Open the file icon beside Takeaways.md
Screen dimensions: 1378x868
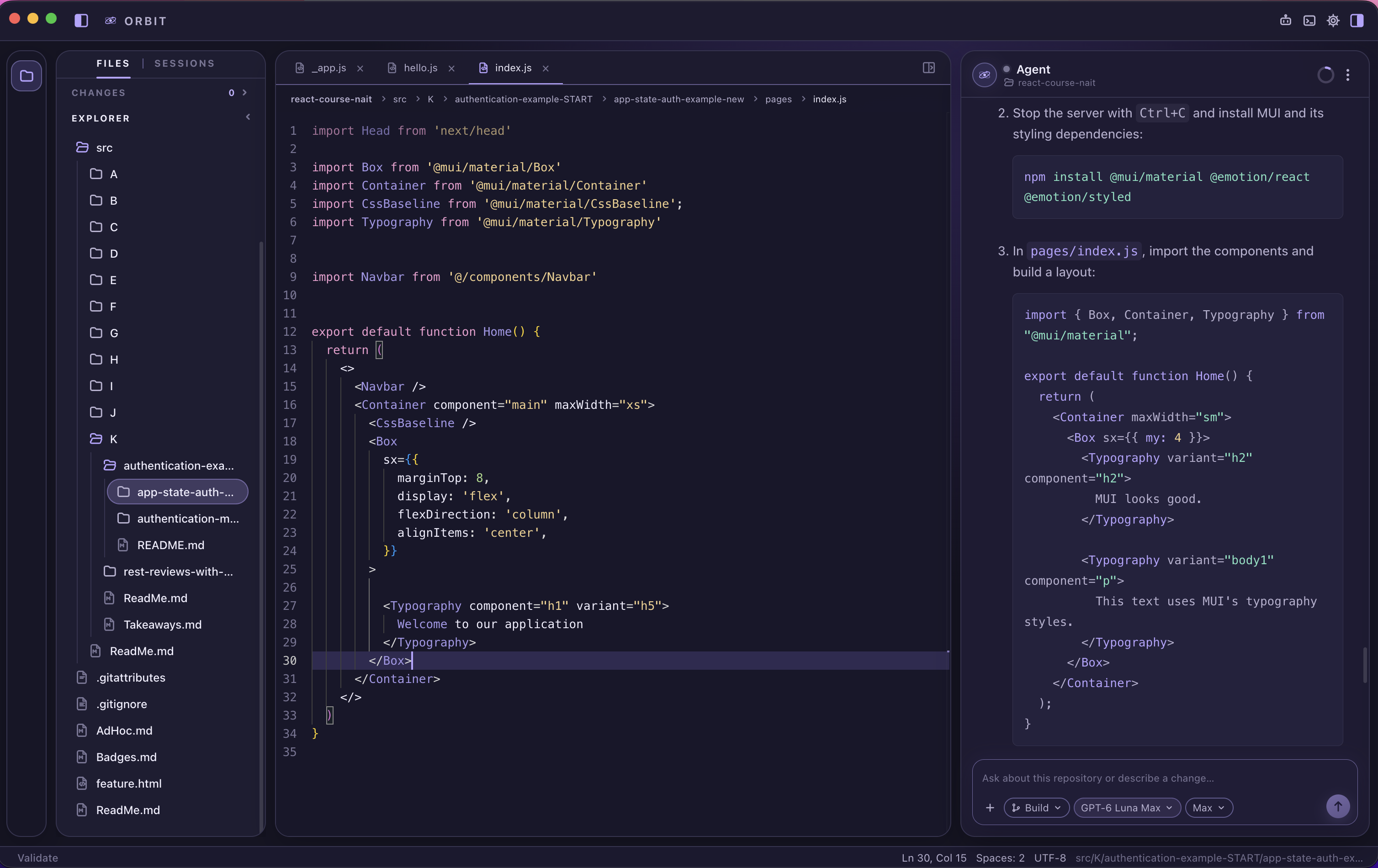[109, 624]
